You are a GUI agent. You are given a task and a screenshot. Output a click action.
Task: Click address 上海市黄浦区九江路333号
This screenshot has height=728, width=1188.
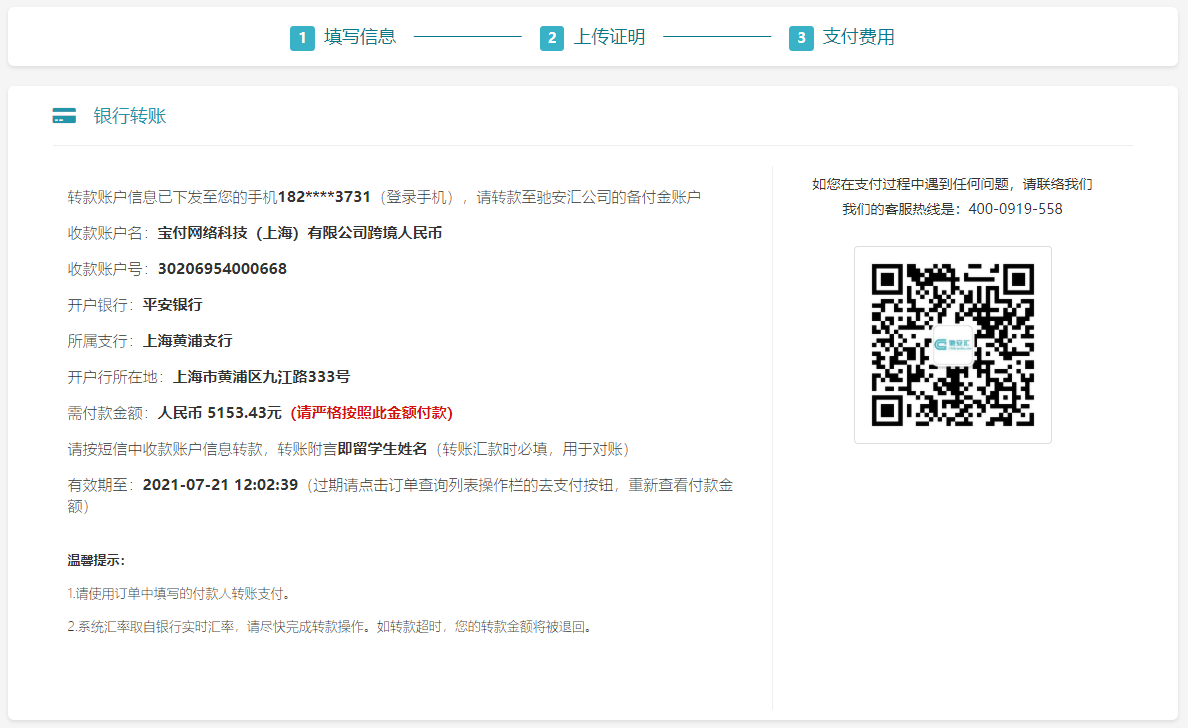click(x=262, y=377)
